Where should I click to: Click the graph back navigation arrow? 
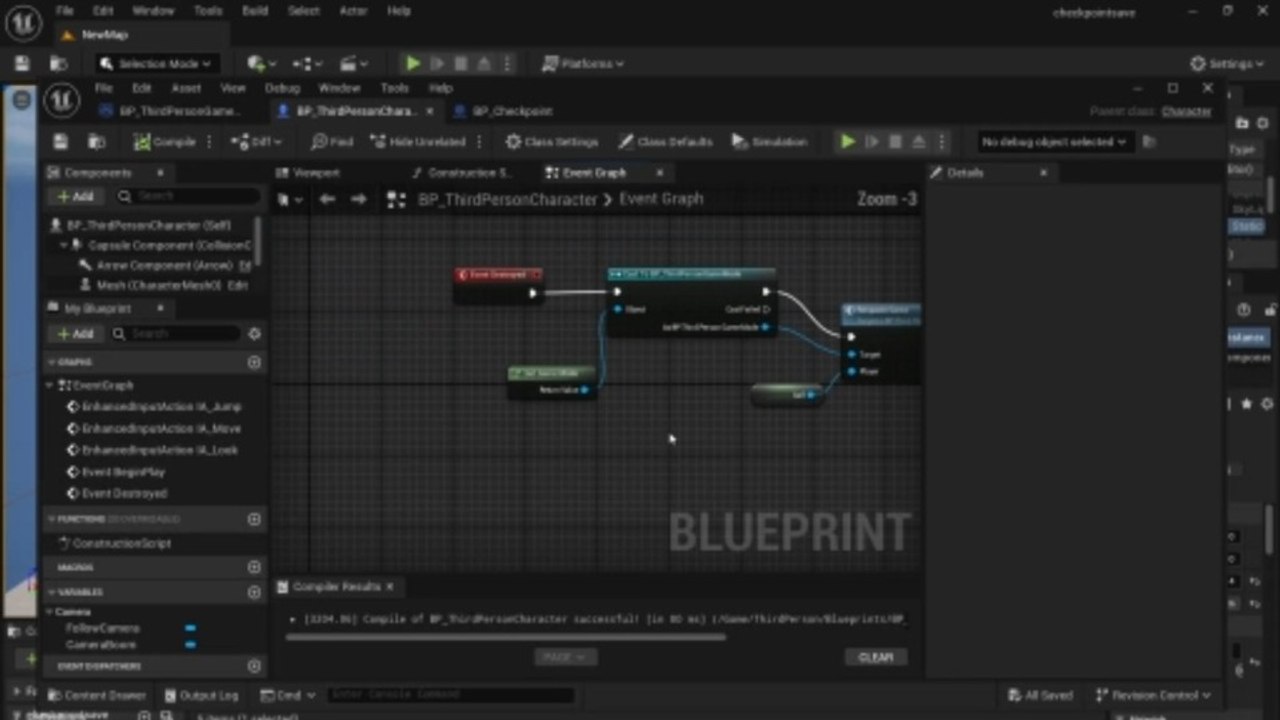pos(327,199)
